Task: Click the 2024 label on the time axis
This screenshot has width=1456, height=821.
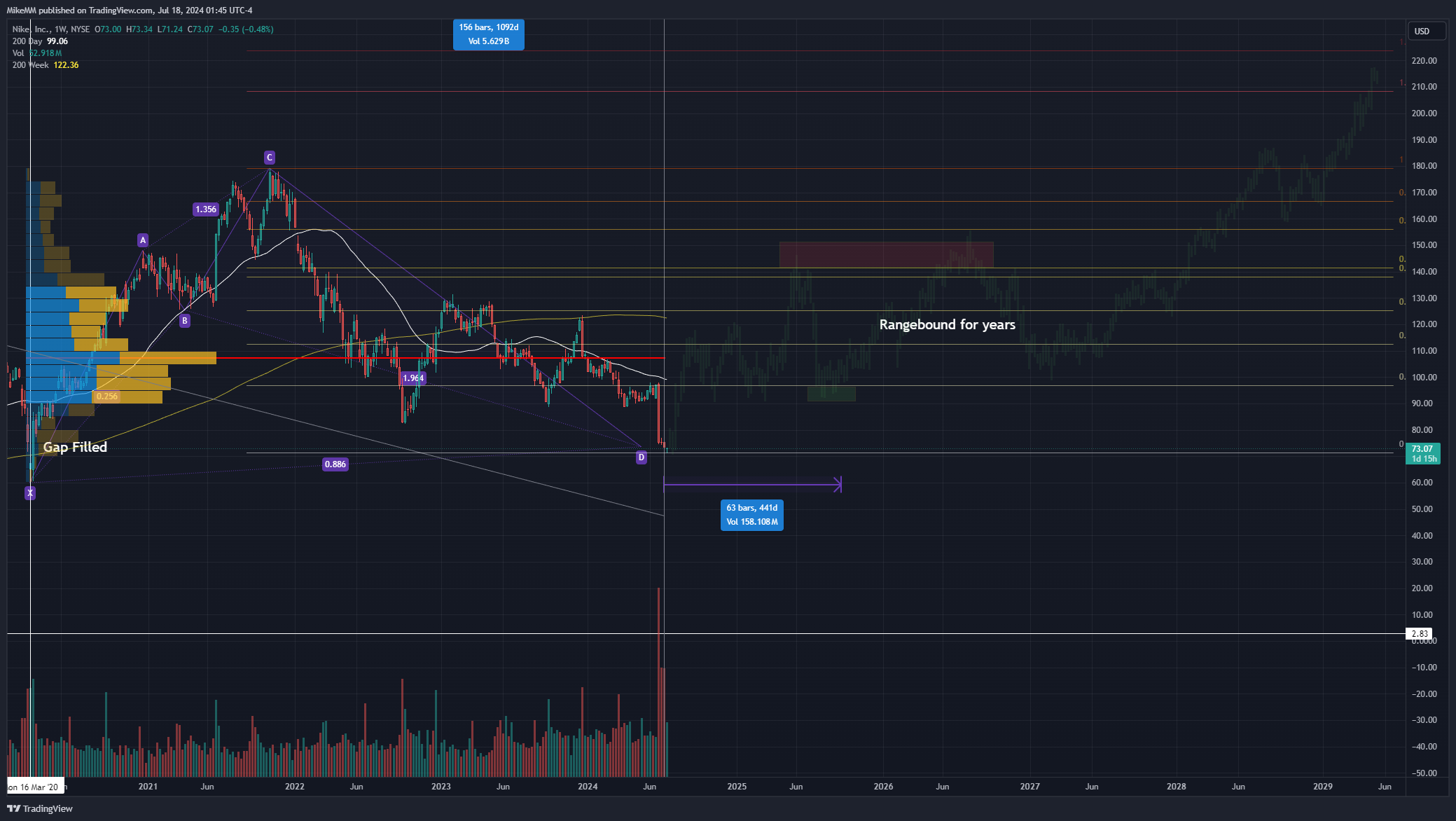Action: [588, 787]
